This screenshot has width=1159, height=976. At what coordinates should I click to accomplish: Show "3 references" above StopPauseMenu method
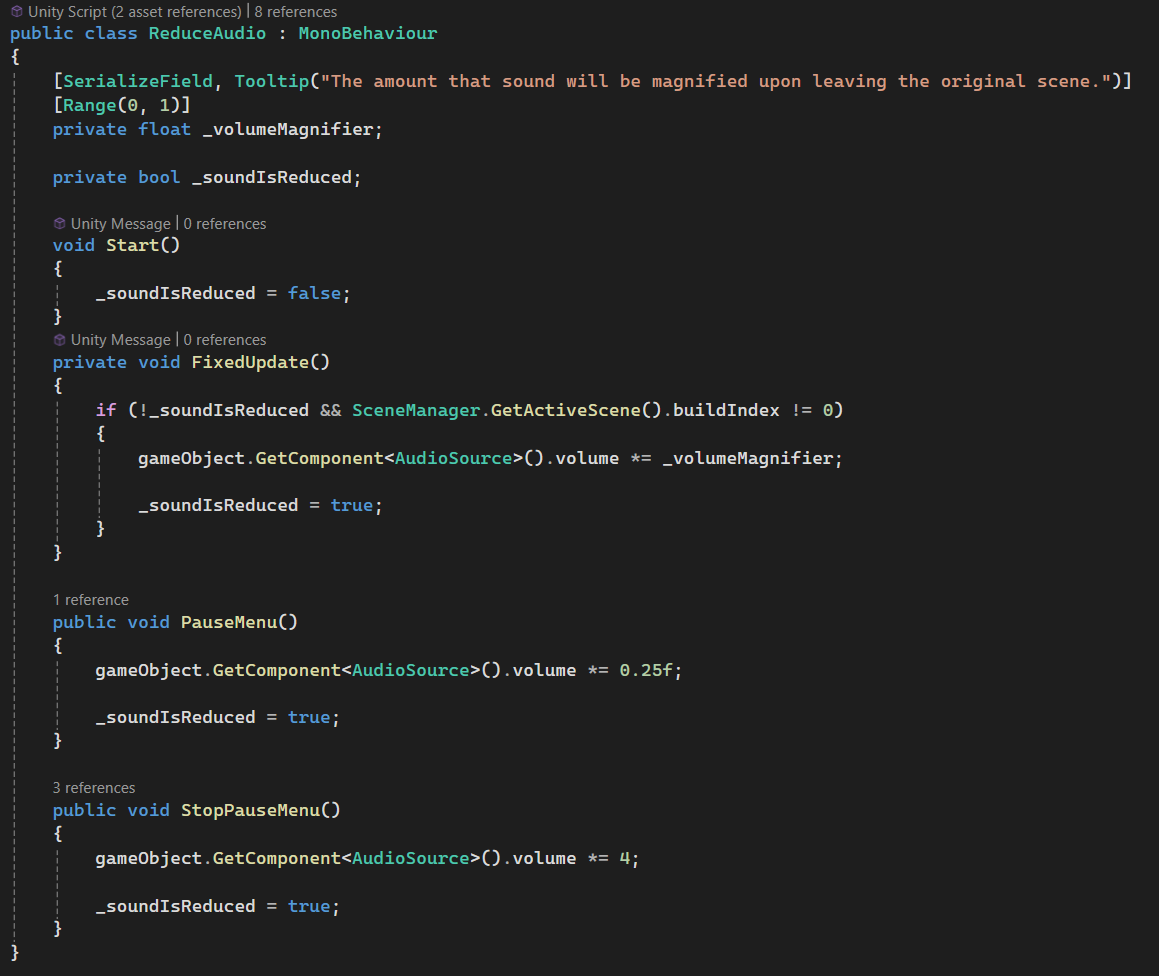tap(94, 788)
